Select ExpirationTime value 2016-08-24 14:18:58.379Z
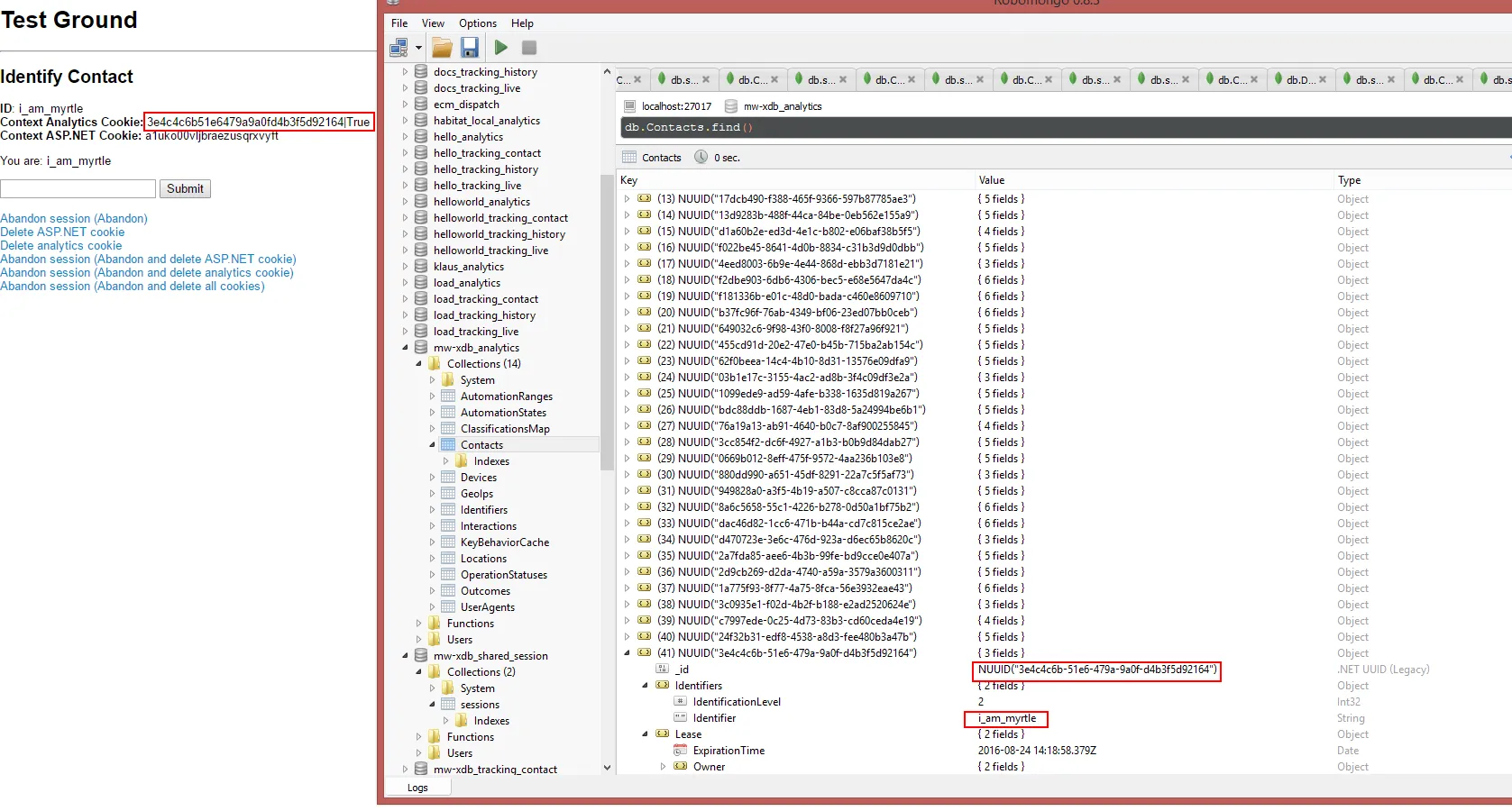Screen dimensions: 1512x811 (x=1037, y=751)
